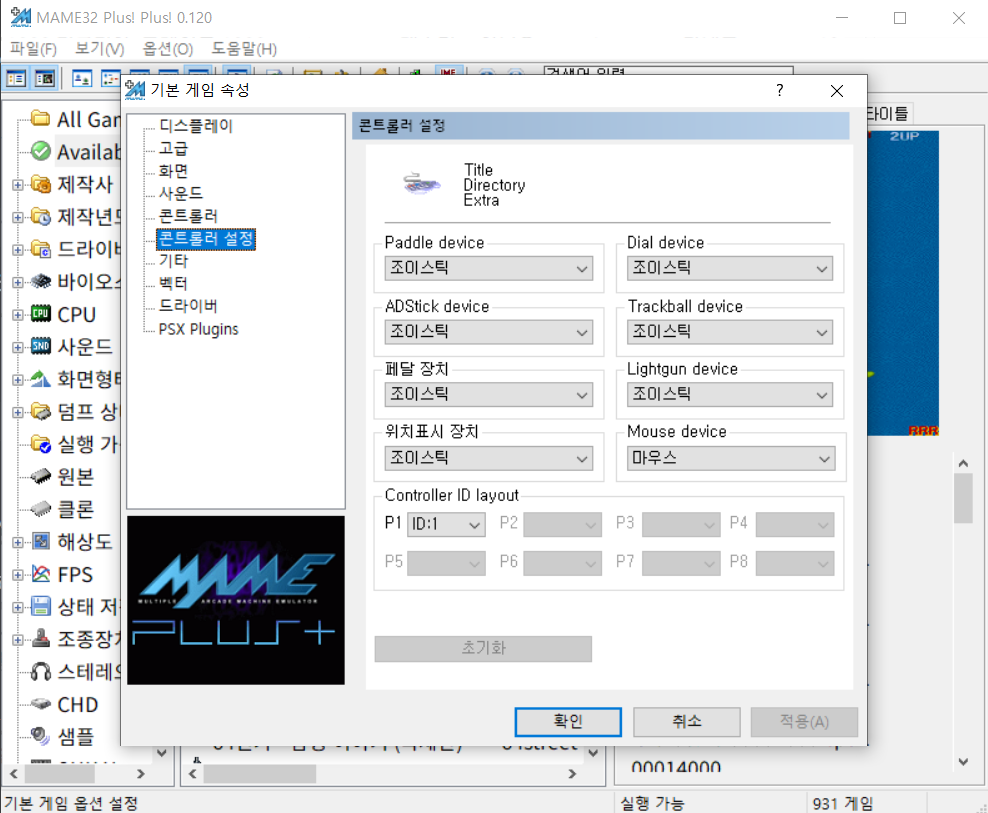Switch to the 타이틀 tab in main window

click(x=887, y=113)
